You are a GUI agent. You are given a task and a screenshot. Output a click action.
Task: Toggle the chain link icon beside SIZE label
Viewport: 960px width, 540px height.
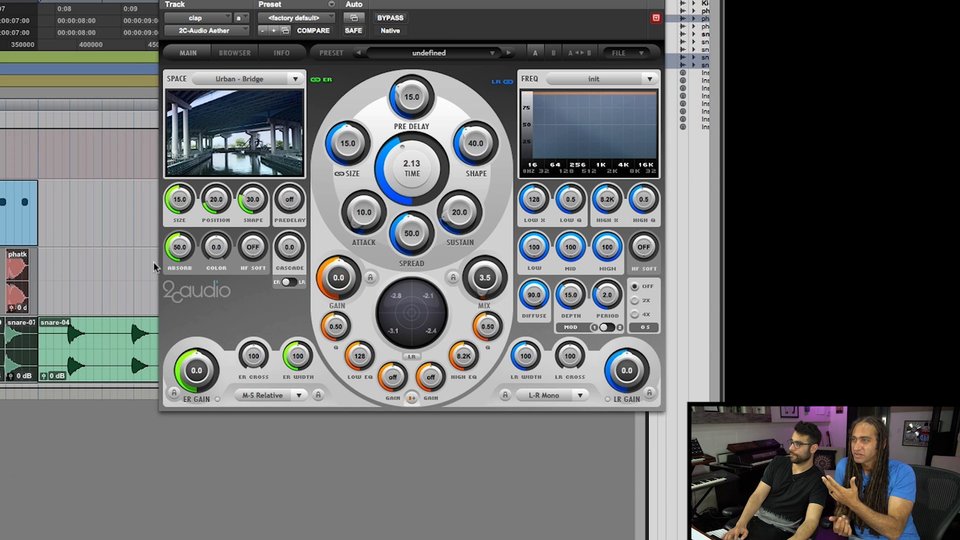pyautogui.click(x=339, y=174)
